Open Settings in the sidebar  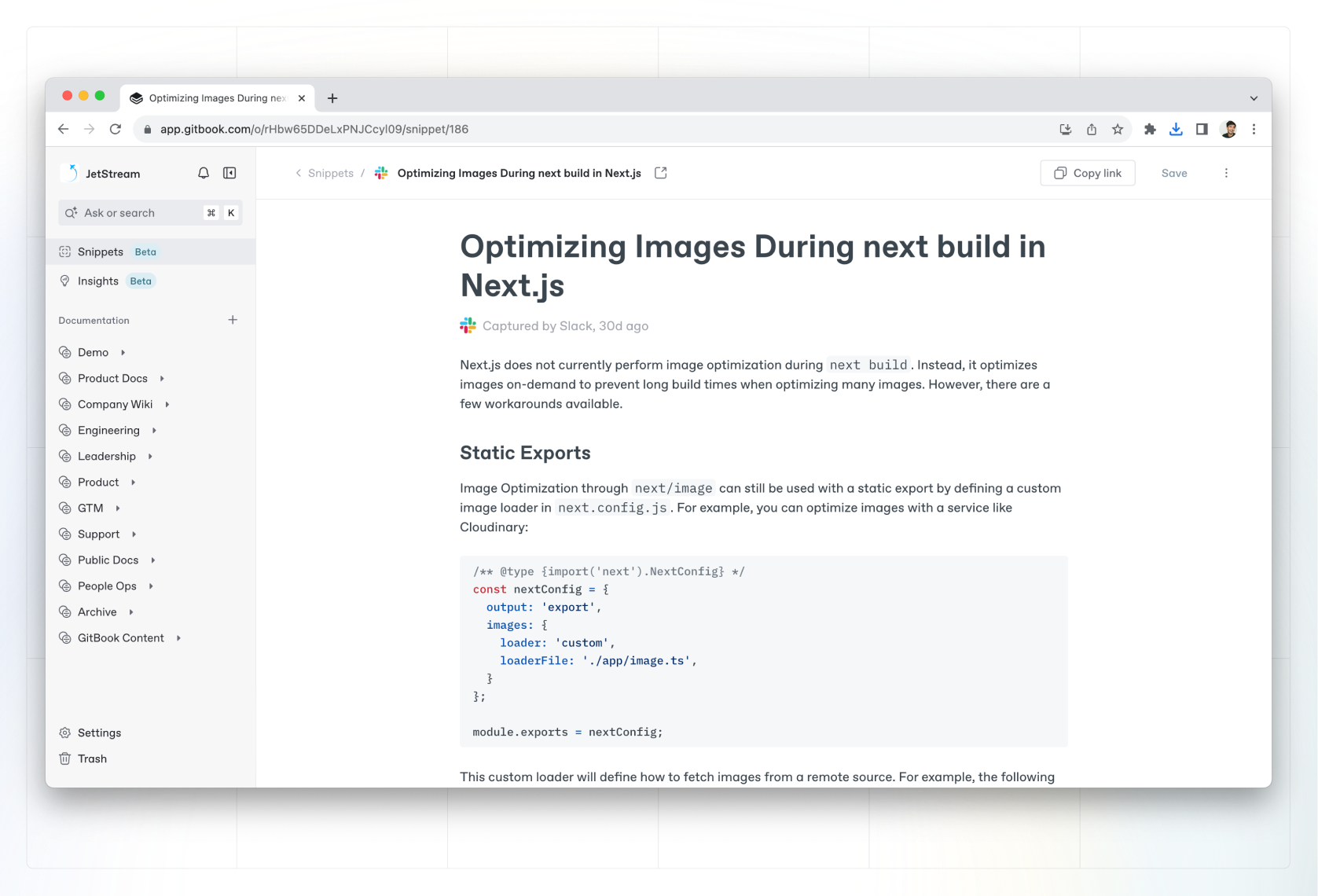[99, 733]
